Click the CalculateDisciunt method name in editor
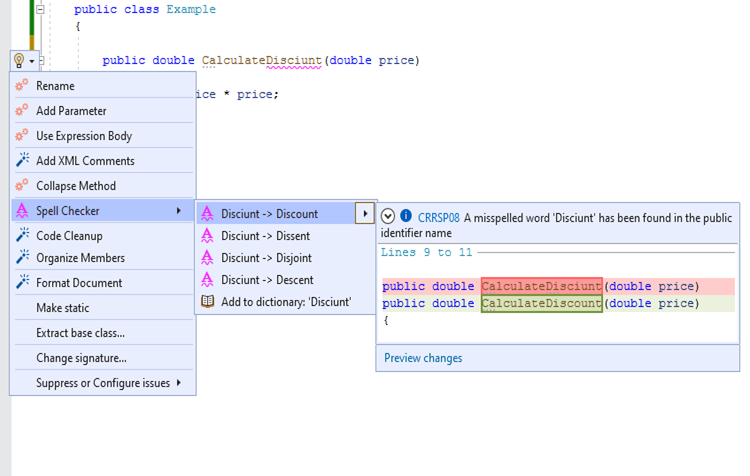The image size is (750, 476). [x=261, y=60]
